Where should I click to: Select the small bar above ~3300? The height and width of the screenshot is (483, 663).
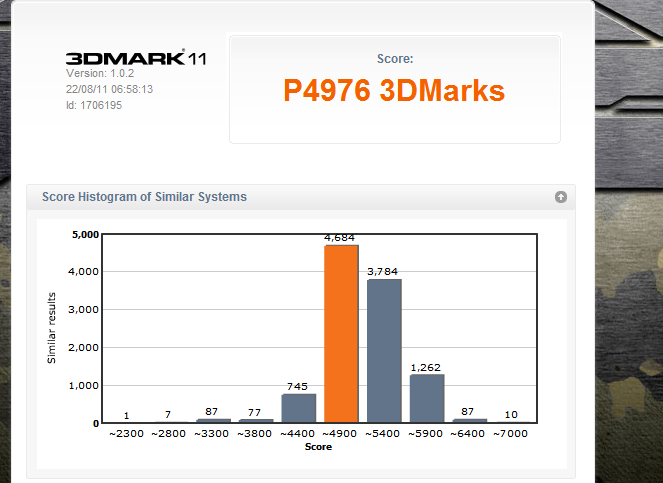click(x=213, y=420)
